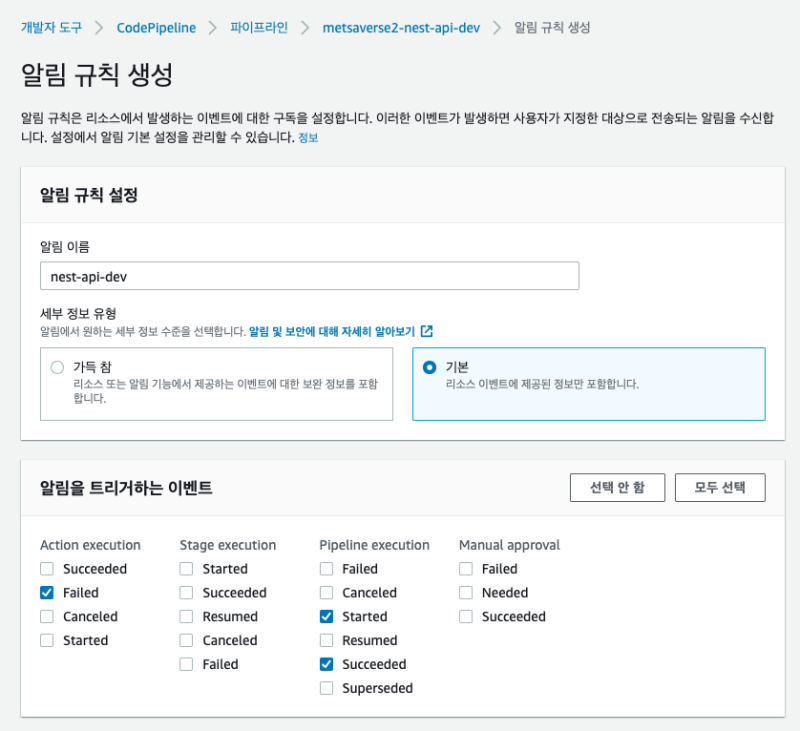Click the Stage execution column label
Screen dimensions: 800x731
[x=228, y=545]
